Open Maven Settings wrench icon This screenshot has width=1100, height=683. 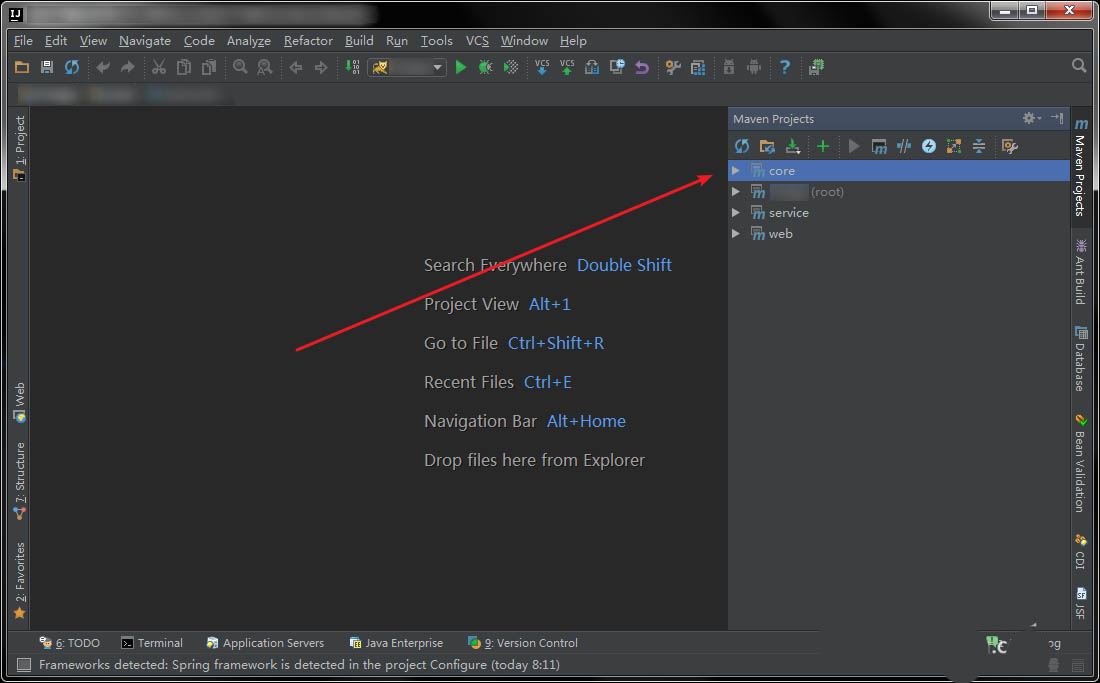point(1010,146)
